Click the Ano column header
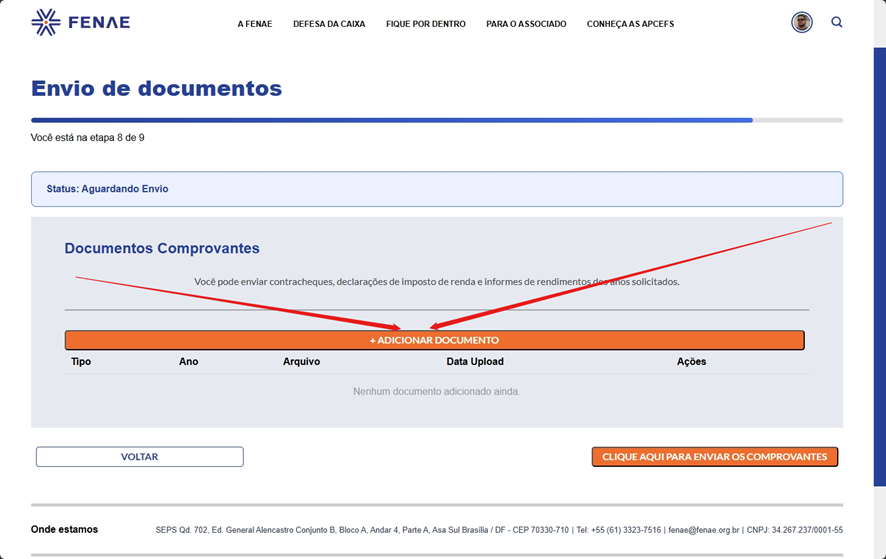The width and height of the screenshot is (886, 559). [188, 362]
